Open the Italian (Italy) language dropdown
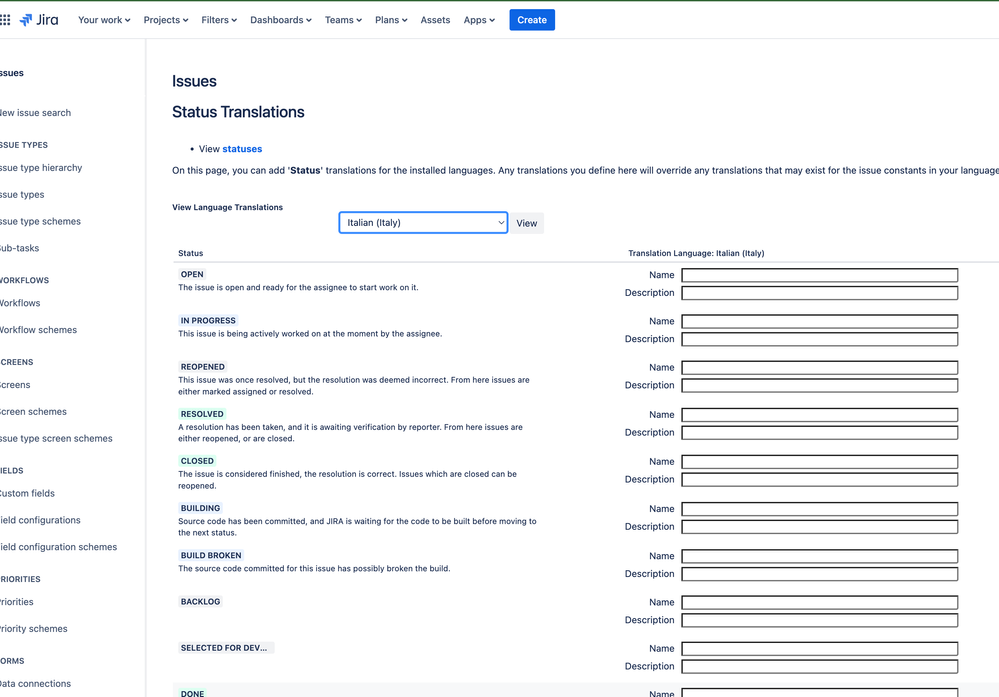This screenshot has height=697, width=999. pos(423,222)
